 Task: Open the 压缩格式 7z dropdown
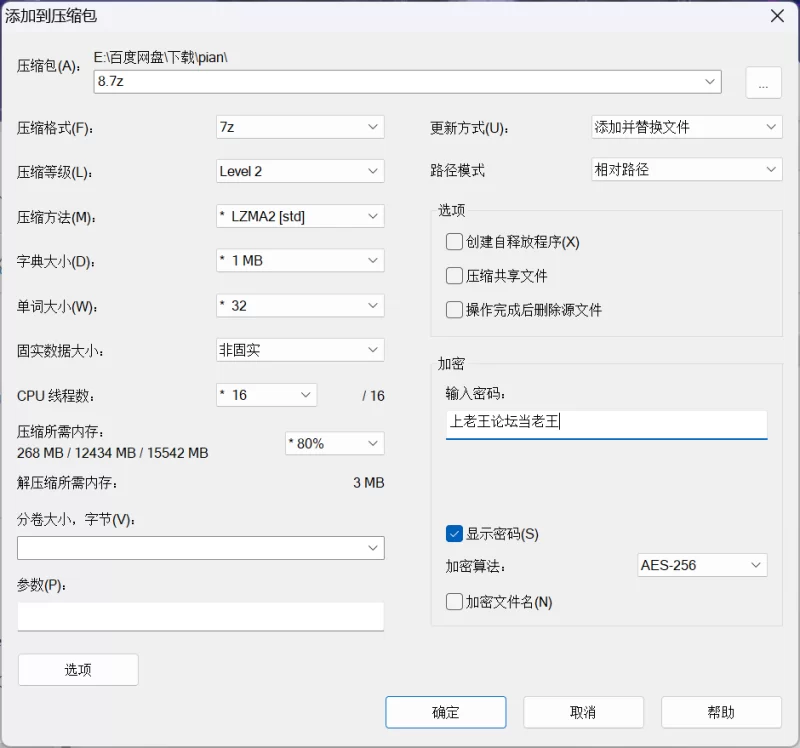(x=300, y=127)
